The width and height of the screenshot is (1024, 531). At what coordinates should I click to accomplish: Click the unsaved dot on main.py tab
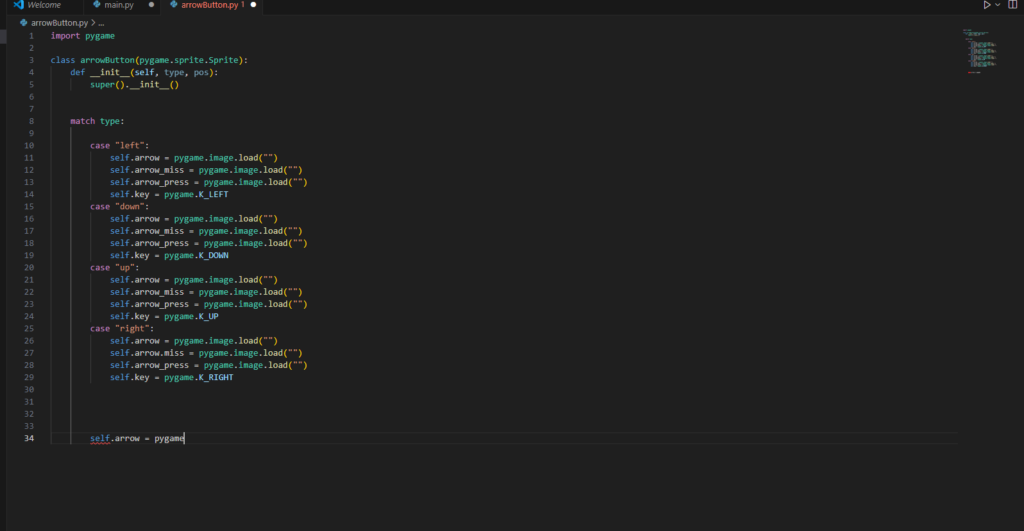[x=151, y=5]
